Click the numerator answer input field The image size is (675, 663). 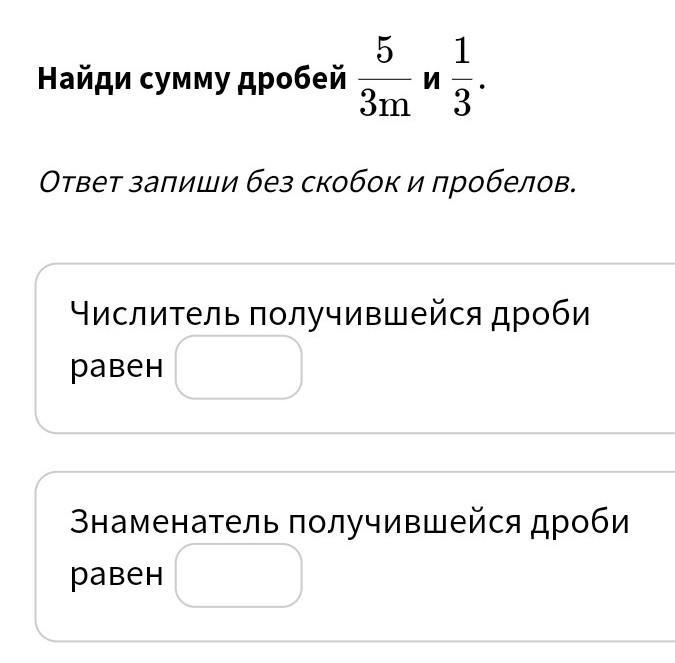coord(238,368)
